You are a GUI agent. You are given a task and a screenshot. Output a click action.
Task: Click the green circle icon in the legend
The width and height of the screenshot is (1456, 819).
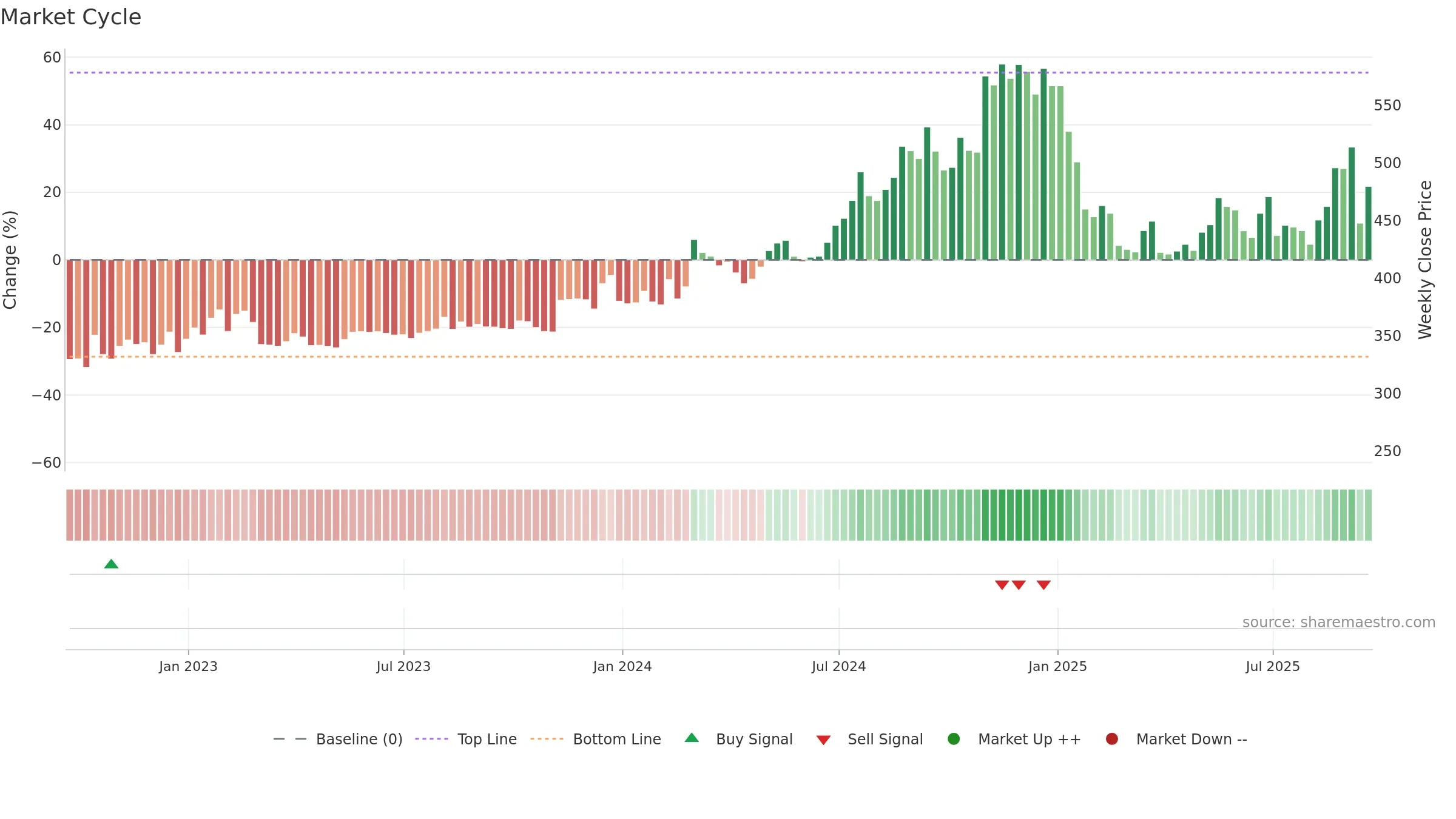(954, 739)
